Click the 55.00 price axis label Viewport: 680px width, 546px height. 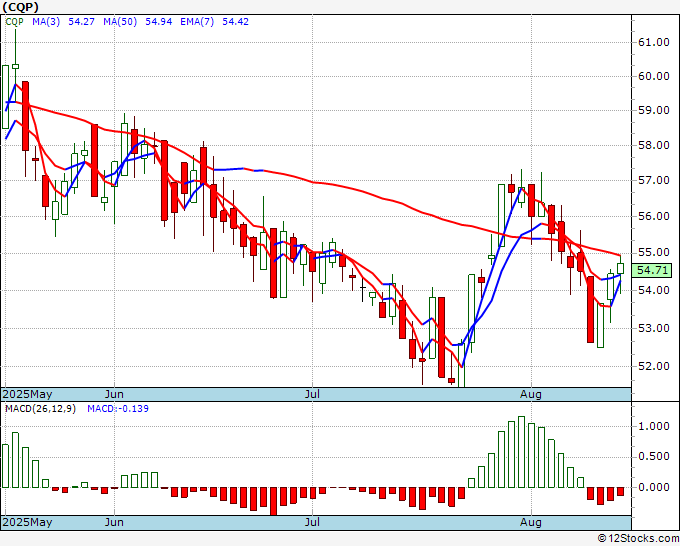[x=654, y=252]
